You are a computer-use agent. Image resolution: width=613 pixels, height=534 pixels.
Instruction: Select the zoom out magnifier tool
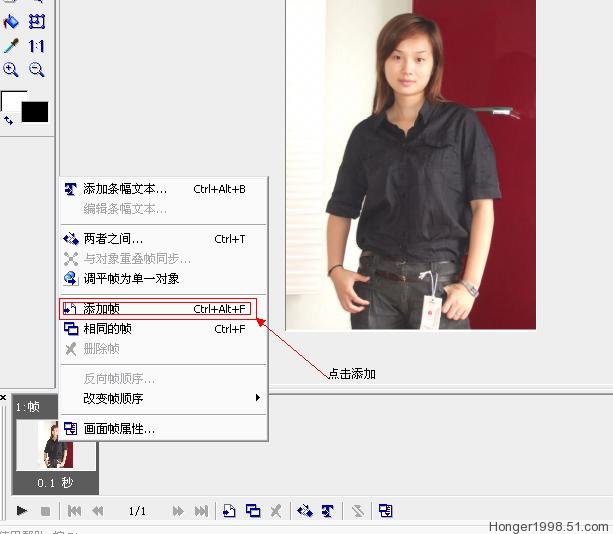coord(37,70)
